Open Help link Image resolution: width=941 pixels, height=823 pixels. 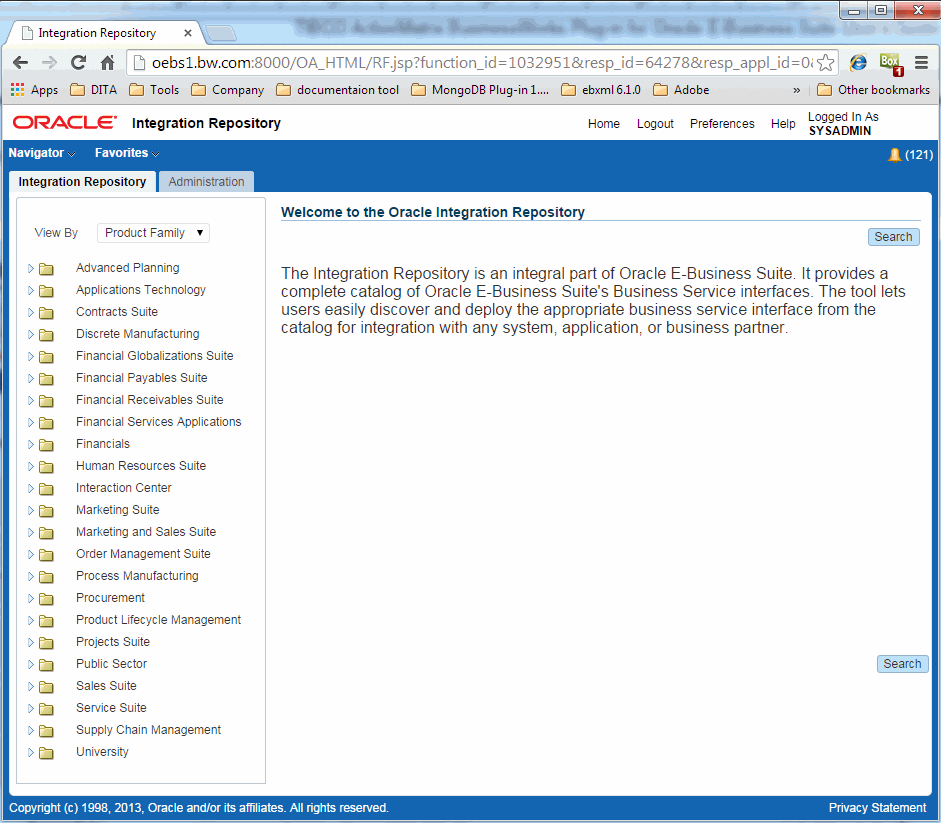pos(783,124)
